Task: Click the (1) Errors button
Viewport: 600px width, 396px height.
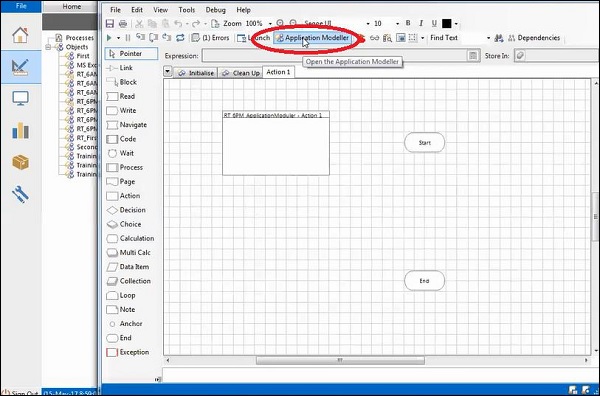Action: pyautogui.click(x=210, y=38)
